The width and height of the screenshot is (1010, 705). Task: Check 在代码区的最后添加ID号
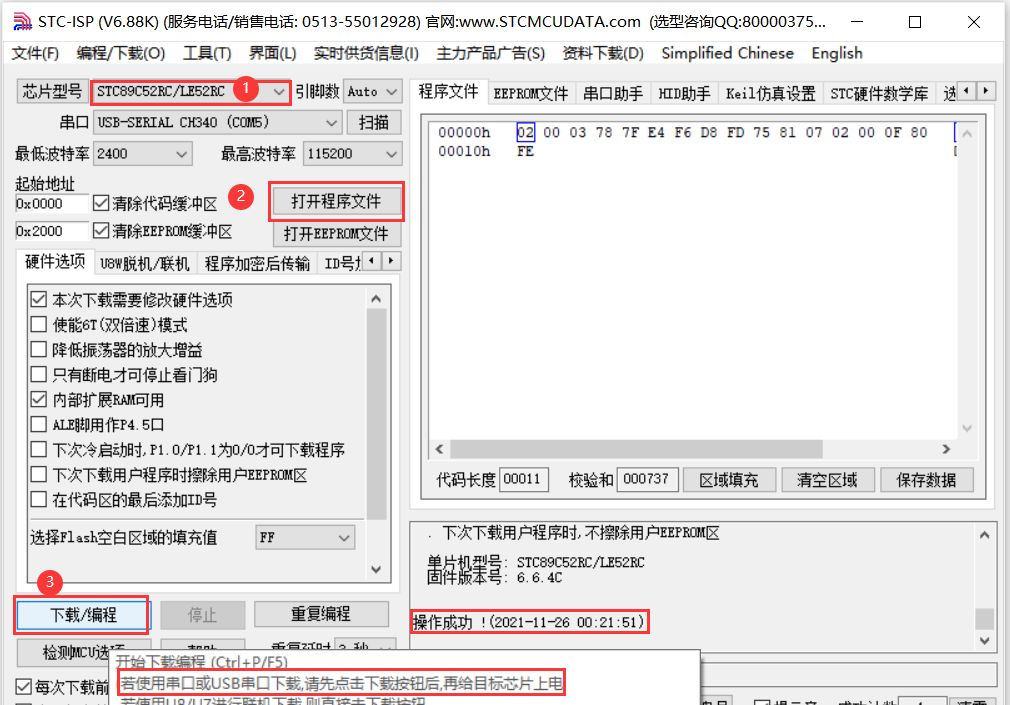click(39, 500)
